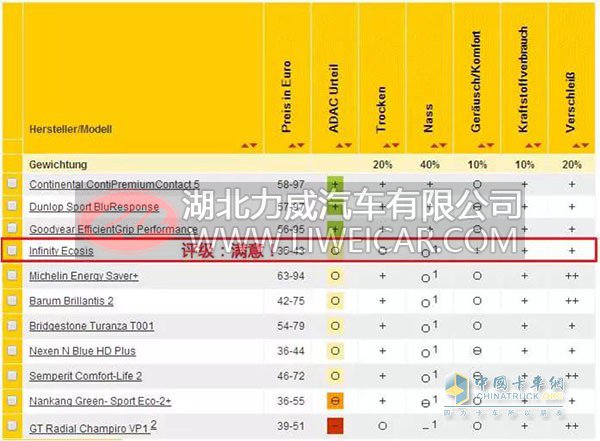Click Nankang's orange ADAC rating badge

pyautogui.click(x=335, y=401)
